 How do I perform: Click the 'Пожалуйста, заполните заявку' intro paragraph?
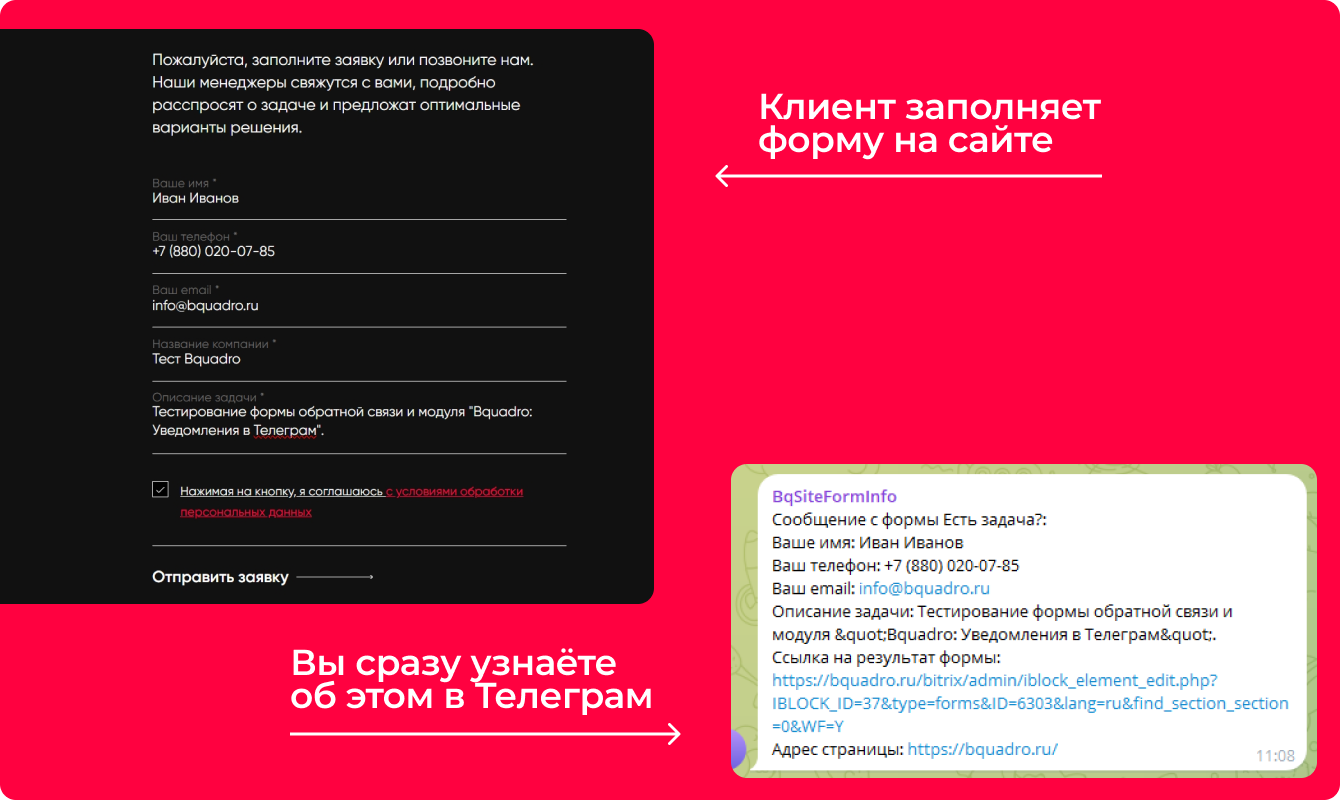(343, 94)
